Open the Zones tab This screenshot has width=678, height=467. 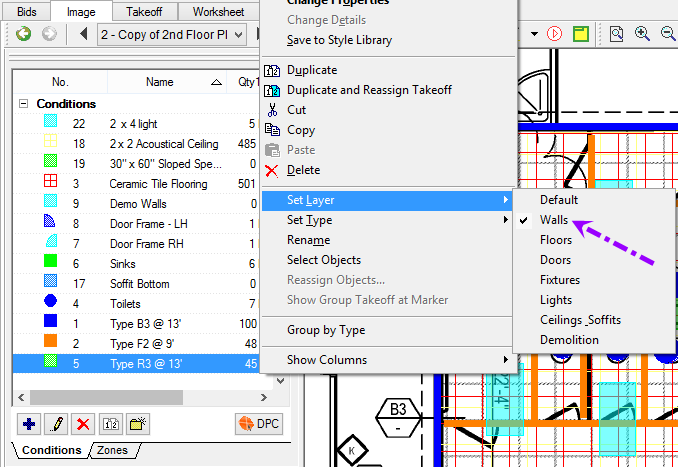(x=112, y=450)
